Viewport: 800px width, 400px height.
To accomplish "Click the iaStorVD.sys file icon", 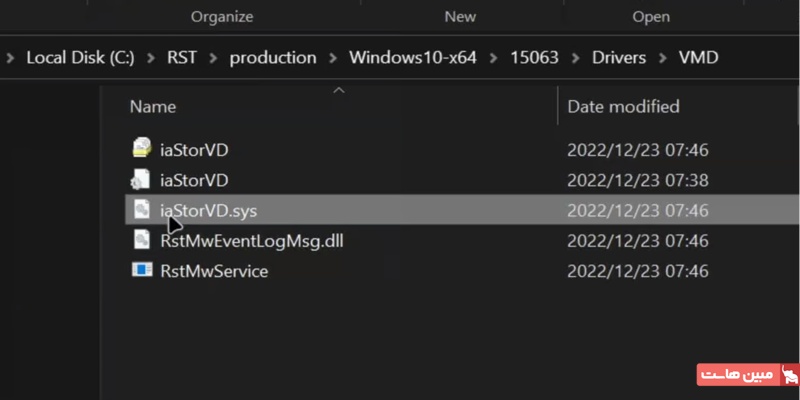I will pos(142,210).
